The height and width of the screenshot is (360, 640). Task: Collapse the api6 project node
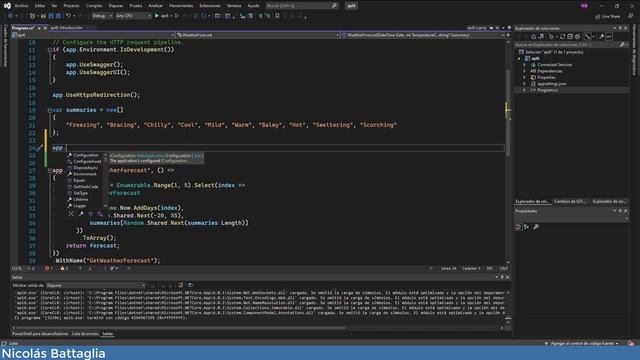(x=519, y=58)
